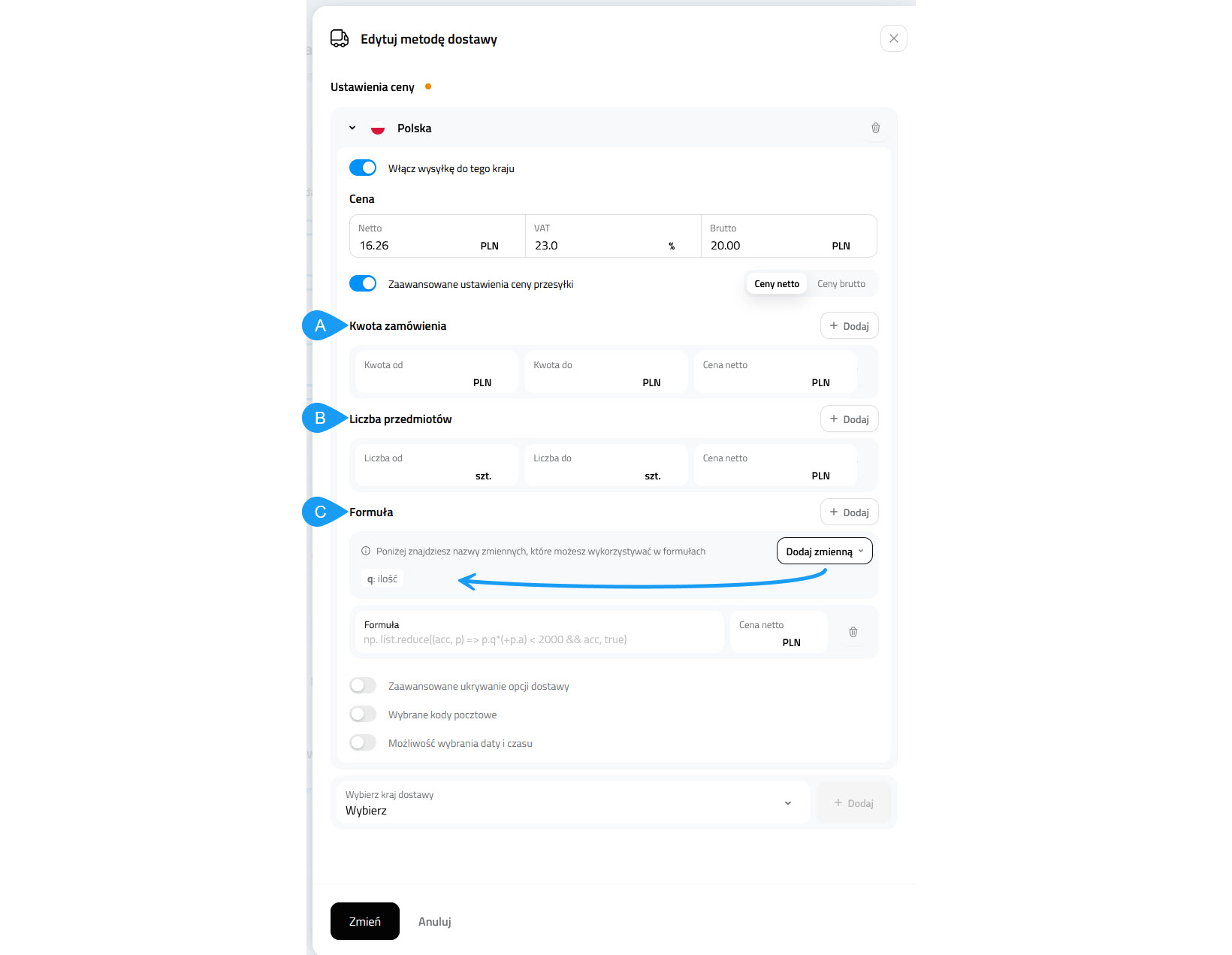
Task: Enable advanced hiding of delivery options
Action: pos(363,686)
